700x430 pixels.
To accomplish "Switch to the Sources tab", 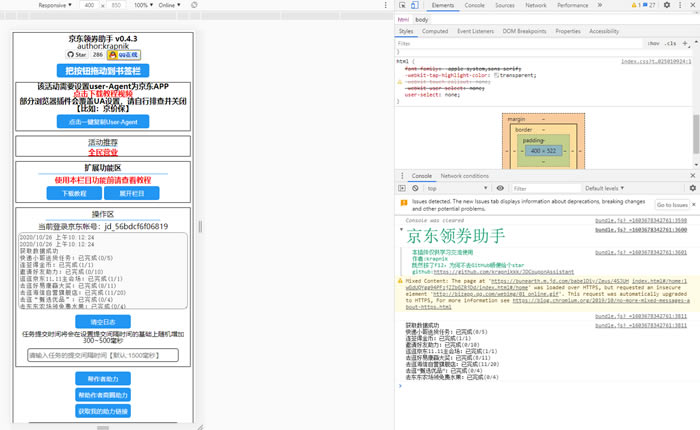I will pyautogui.click(x=505, y=5).
